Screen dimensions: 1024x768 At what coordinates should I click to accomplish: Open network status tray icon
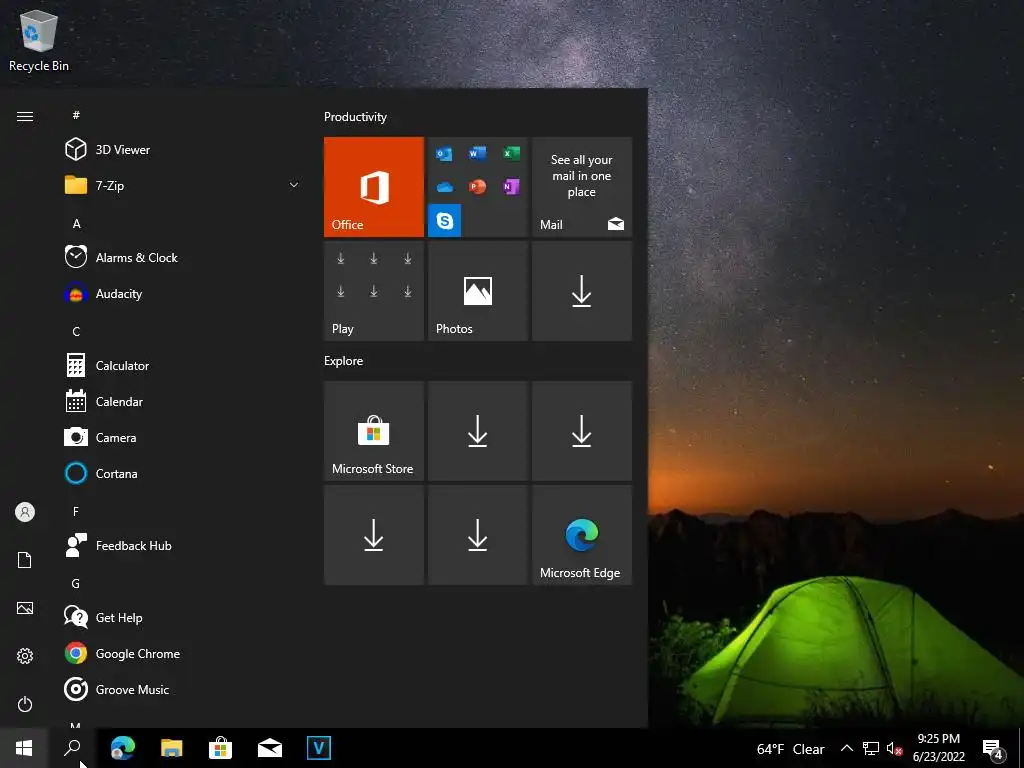(871, 748)
